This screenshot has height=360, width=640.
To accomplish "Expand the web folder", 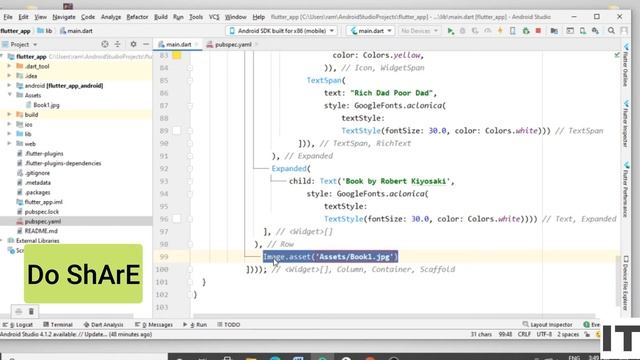I will 9,144.
